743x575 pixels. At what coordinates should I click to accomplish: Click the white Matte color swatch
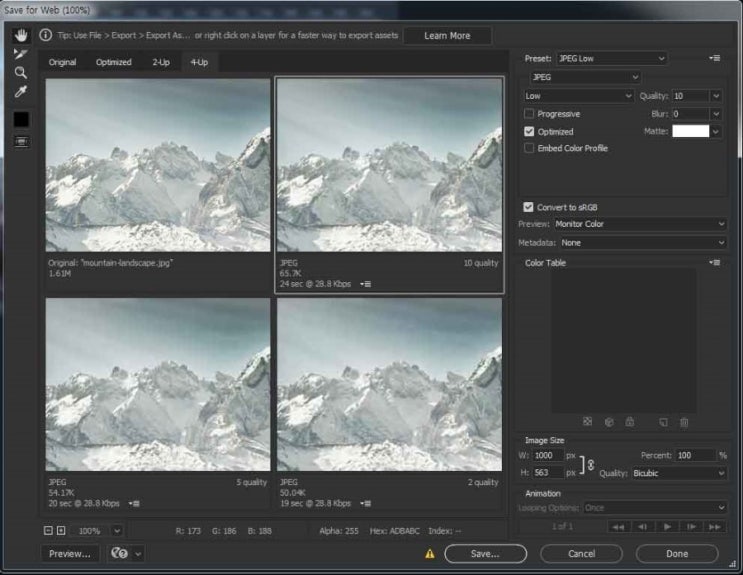(x=690, y=131)
